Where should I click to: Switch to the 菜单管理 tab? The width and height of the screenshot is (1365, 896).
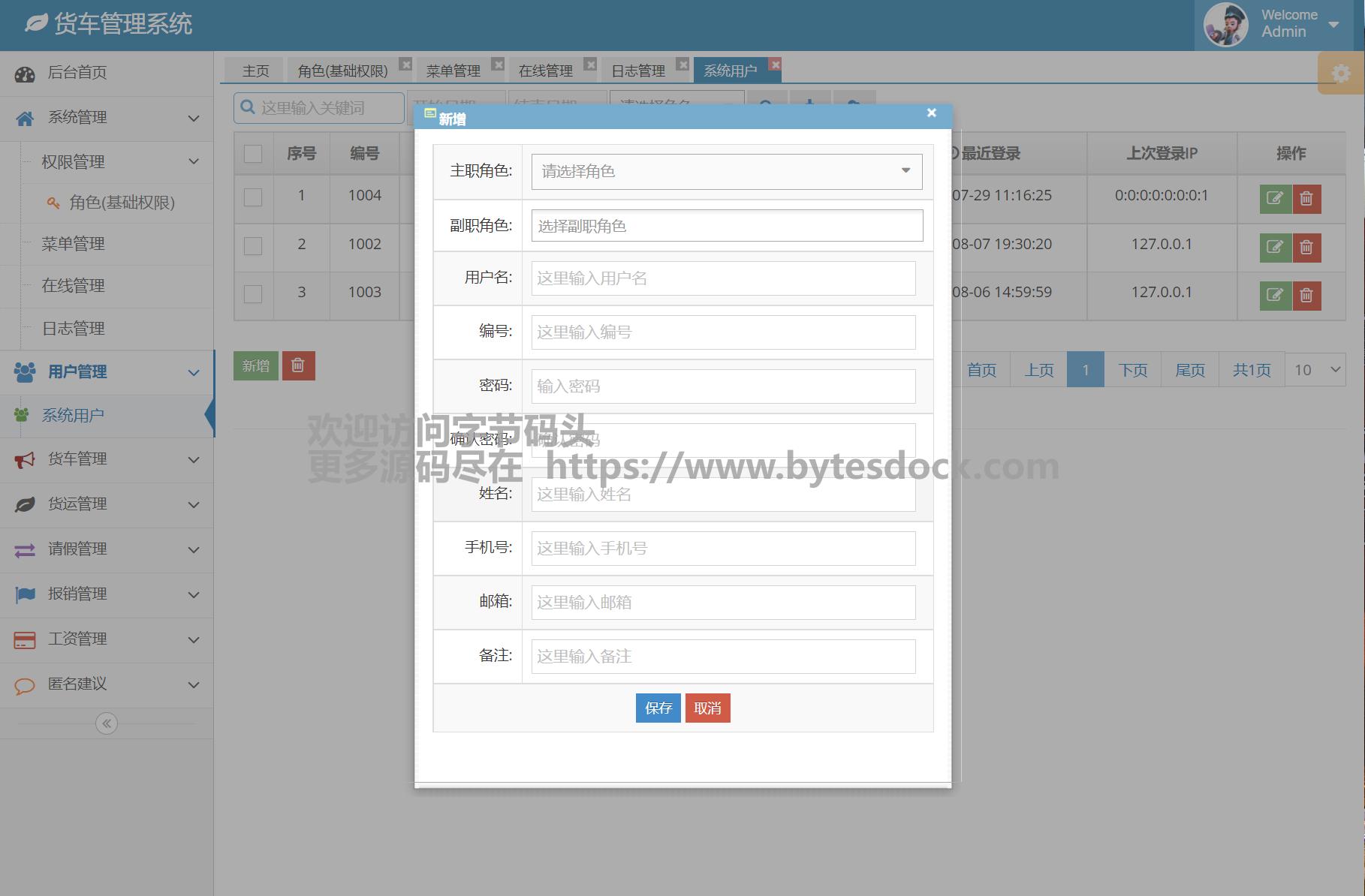click(x=453, y=71)
